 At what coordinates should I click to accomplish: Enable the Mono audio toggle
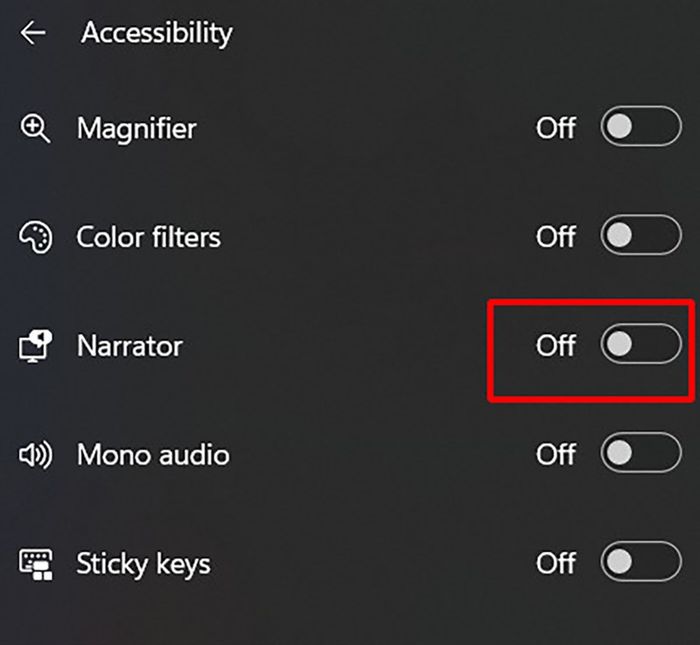click(x=640, y=454)
